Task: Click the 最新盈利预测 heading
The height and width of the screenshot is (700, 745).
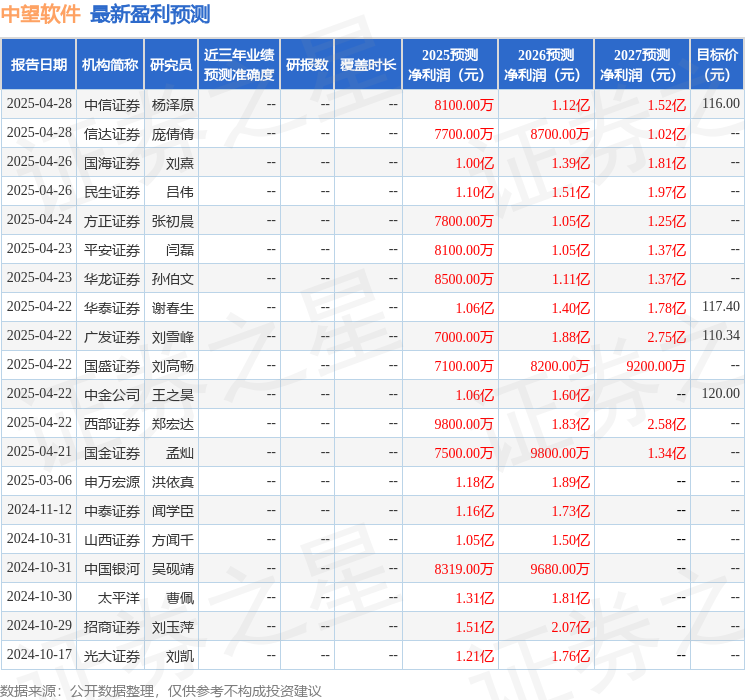Action: pos(150,14)
